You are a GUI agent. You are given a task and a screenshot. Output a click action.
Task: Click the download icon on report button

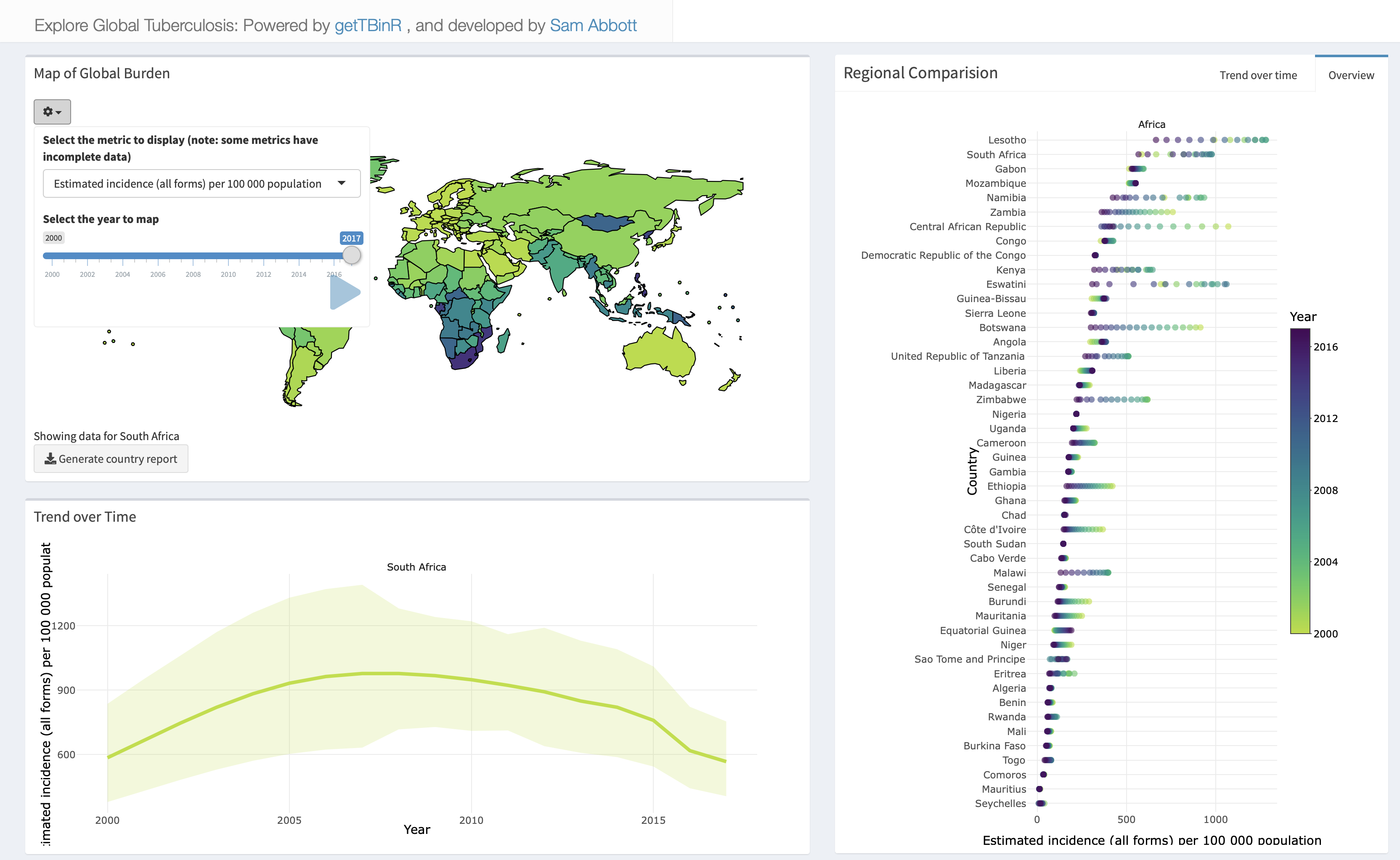(x=50, y=459)
